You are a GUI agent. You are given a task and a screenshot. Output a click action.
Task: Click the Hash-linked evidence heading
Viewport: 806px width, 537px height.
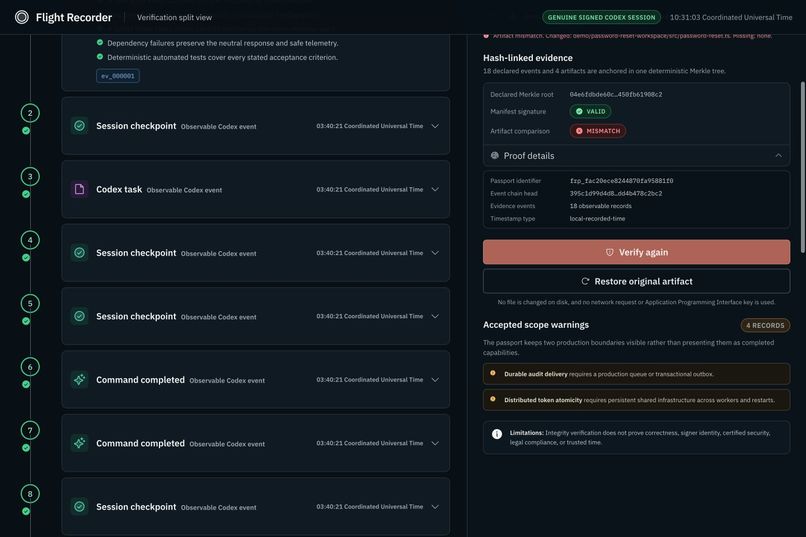tap(528, 58)
